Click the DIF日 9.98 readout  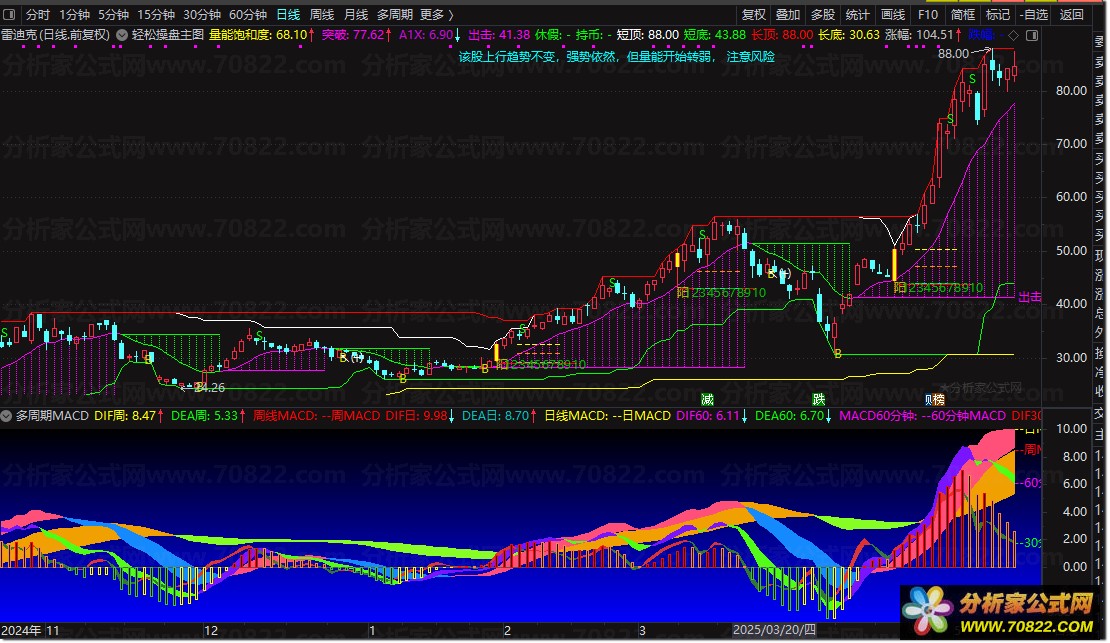(422, 416)
